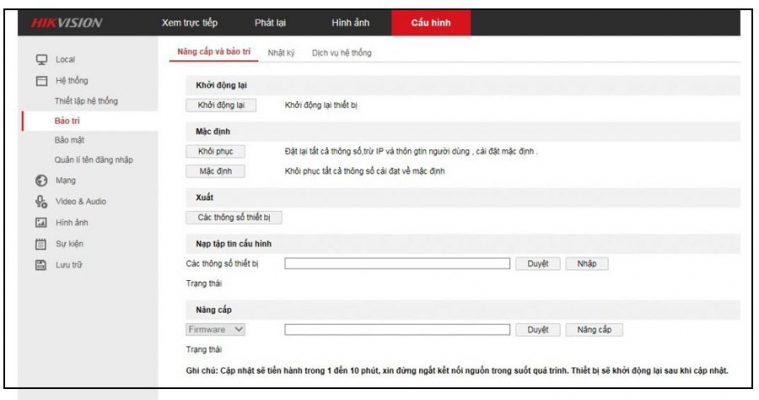The height and width of the screenshot is (400, 759).
Task: Click the firmware file path input field
Action: click(x=397, y=329)
